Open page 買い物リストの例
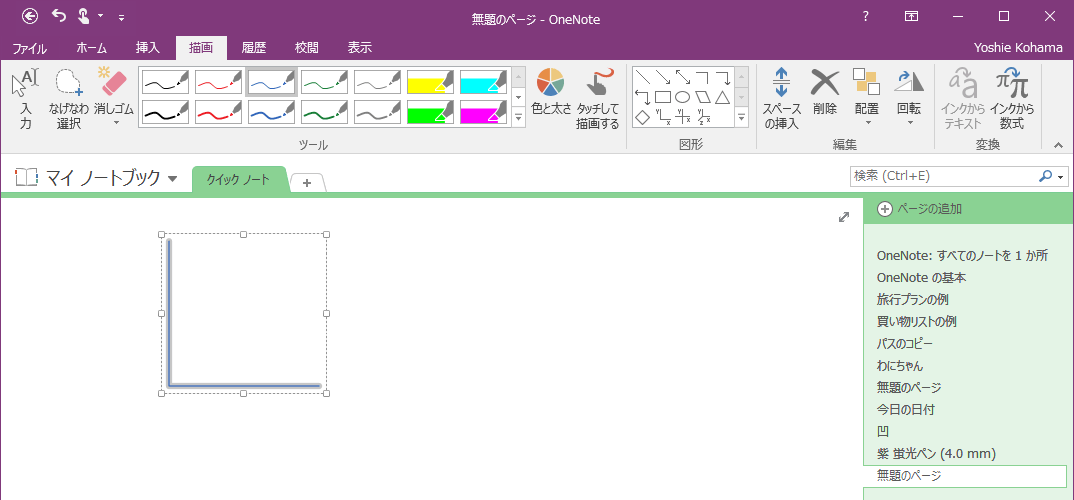Viewport: 1074px width, 500px height. 916,321
